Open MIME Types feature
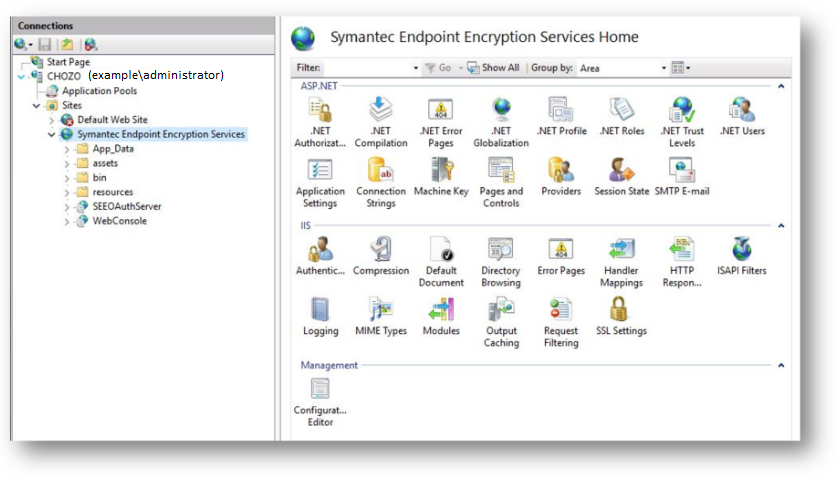This screenshot has height=483, width=836. [381, 317]
